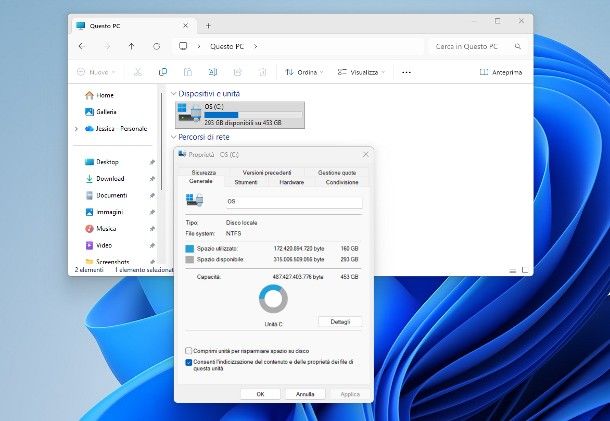The height and width of the screenshot is (421, 610).
Task: Unpin Download using its pin icon
Action: coord(152,179)
